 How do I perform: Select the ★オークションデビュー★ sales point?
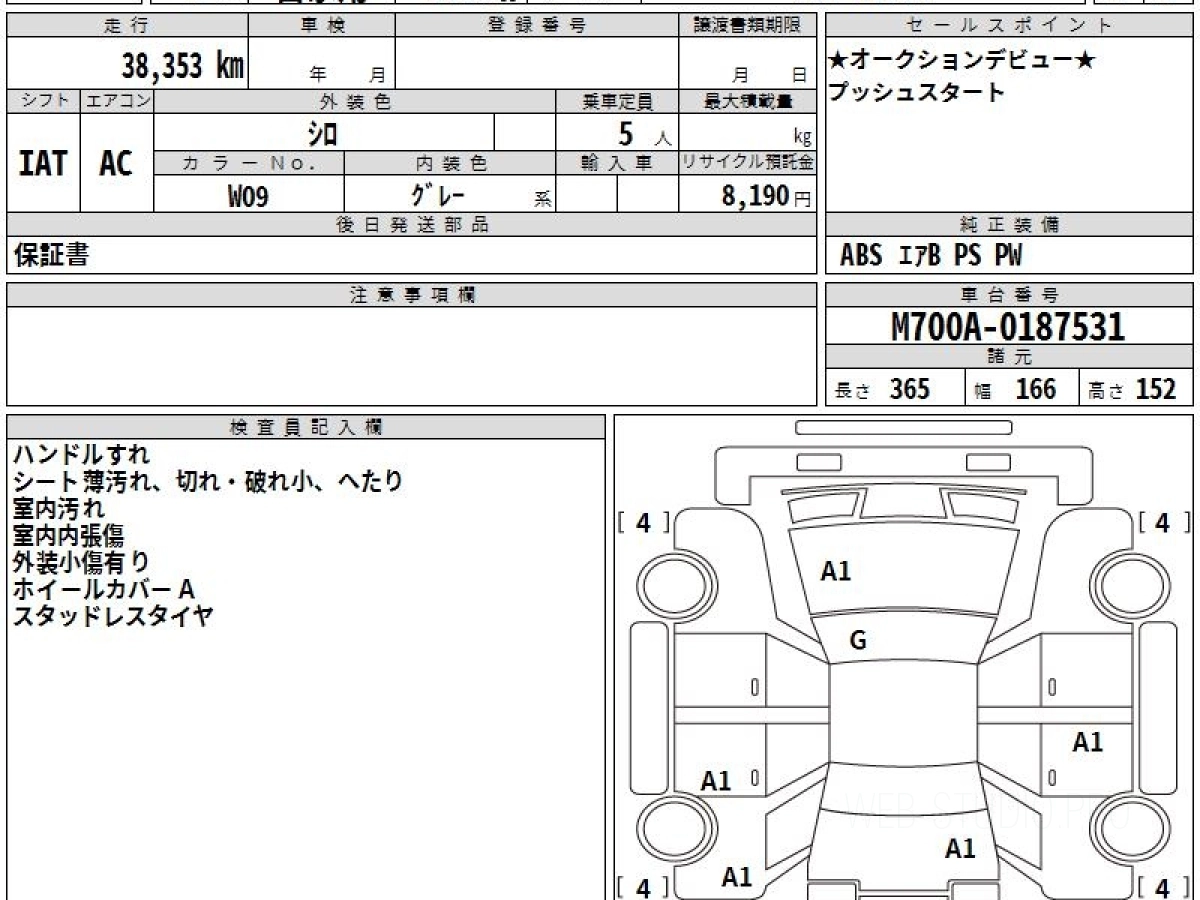[x=962, y=61]
